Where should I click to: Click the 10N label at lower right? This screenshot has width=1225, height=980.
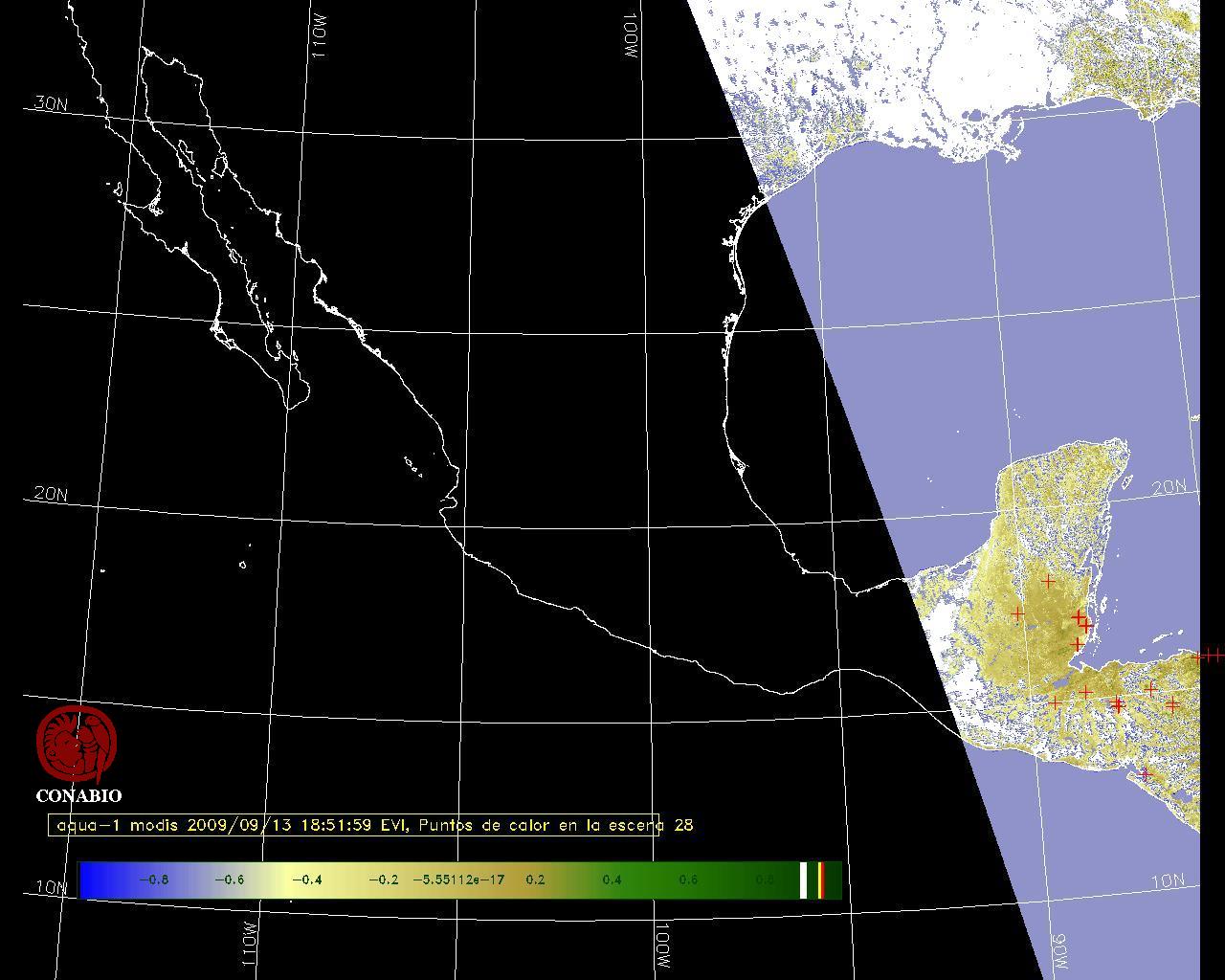click(1169, 881)
